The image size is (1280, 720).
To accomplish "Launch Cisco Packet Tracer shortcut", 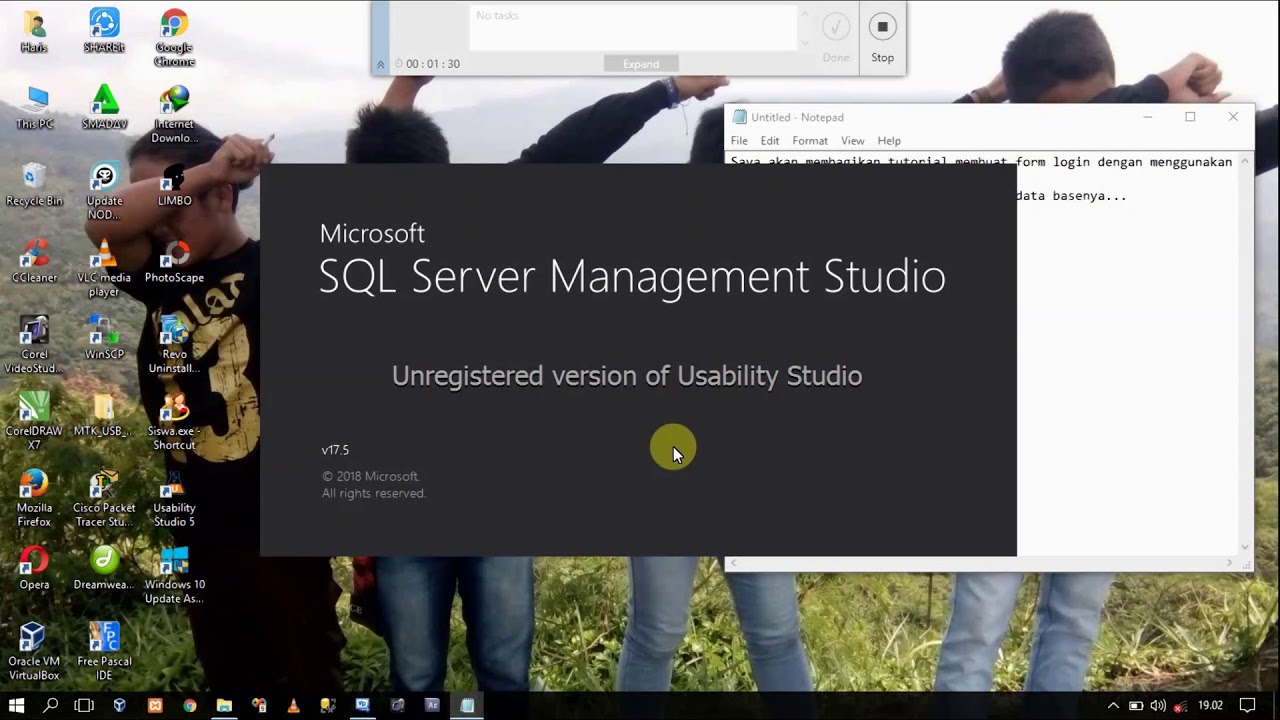I will coord(104,500).
